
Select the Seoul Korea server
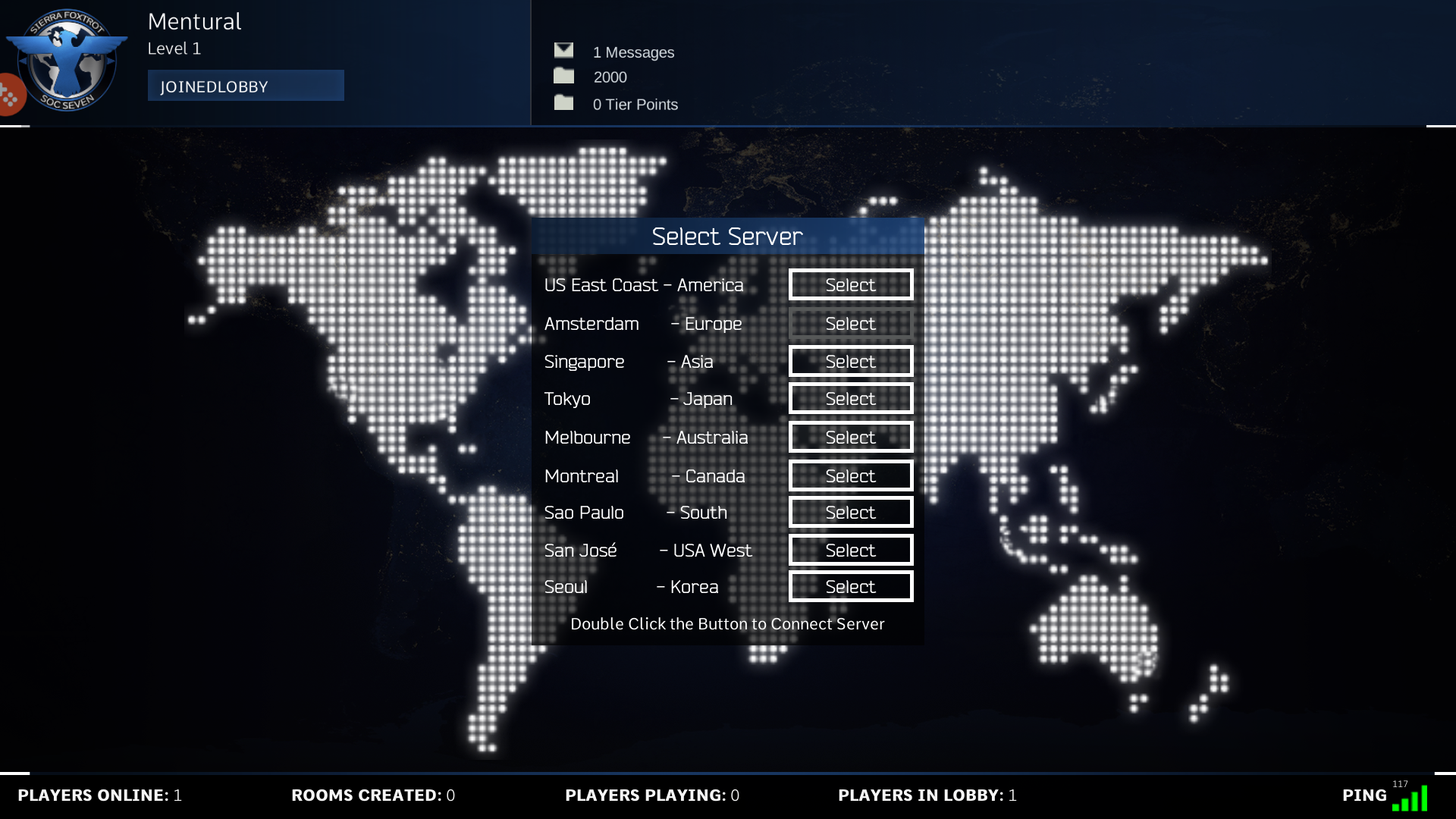pos(850,587)
